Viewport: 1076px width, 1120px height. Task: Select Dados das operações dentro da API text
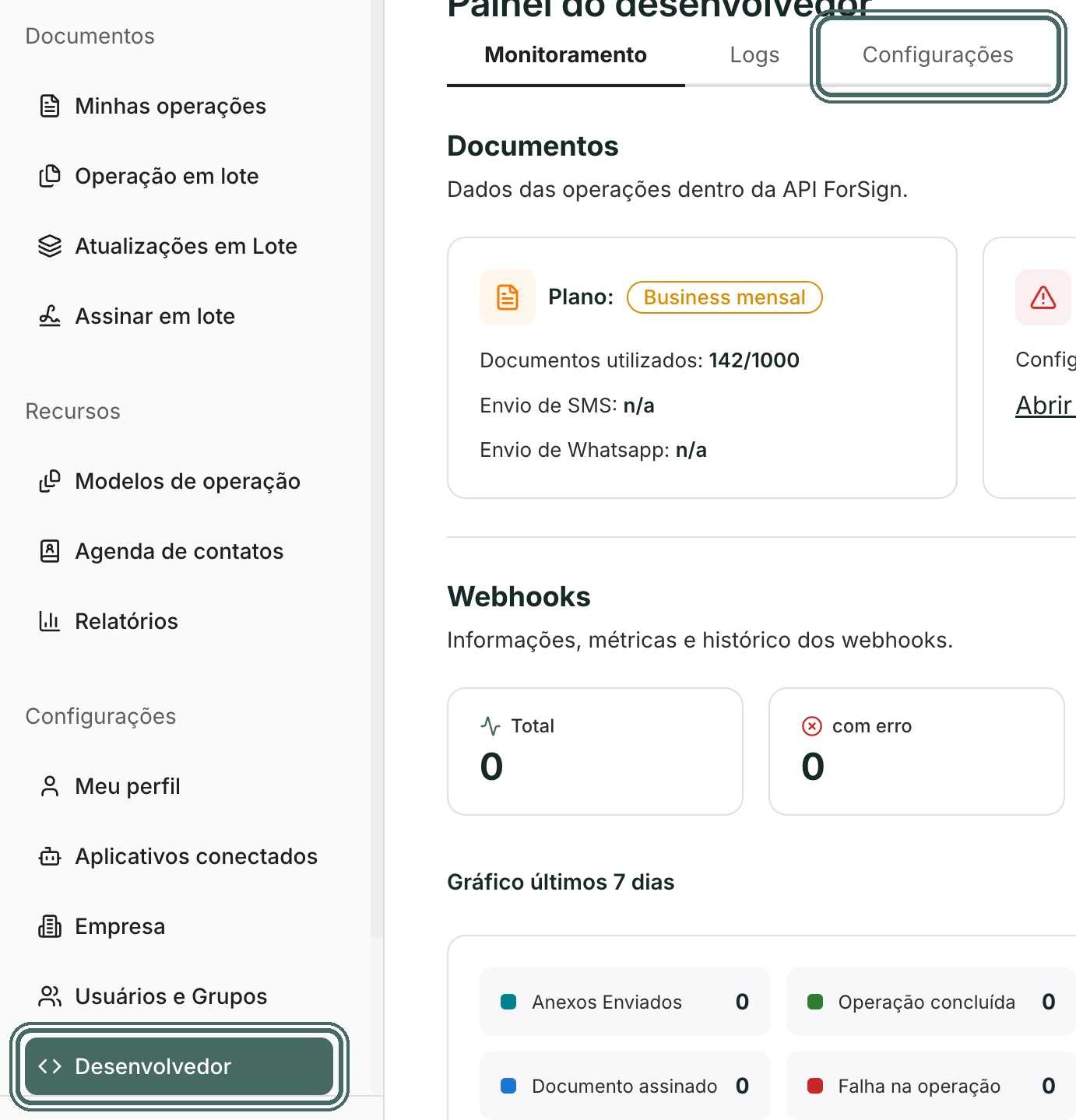coord(677,189)
